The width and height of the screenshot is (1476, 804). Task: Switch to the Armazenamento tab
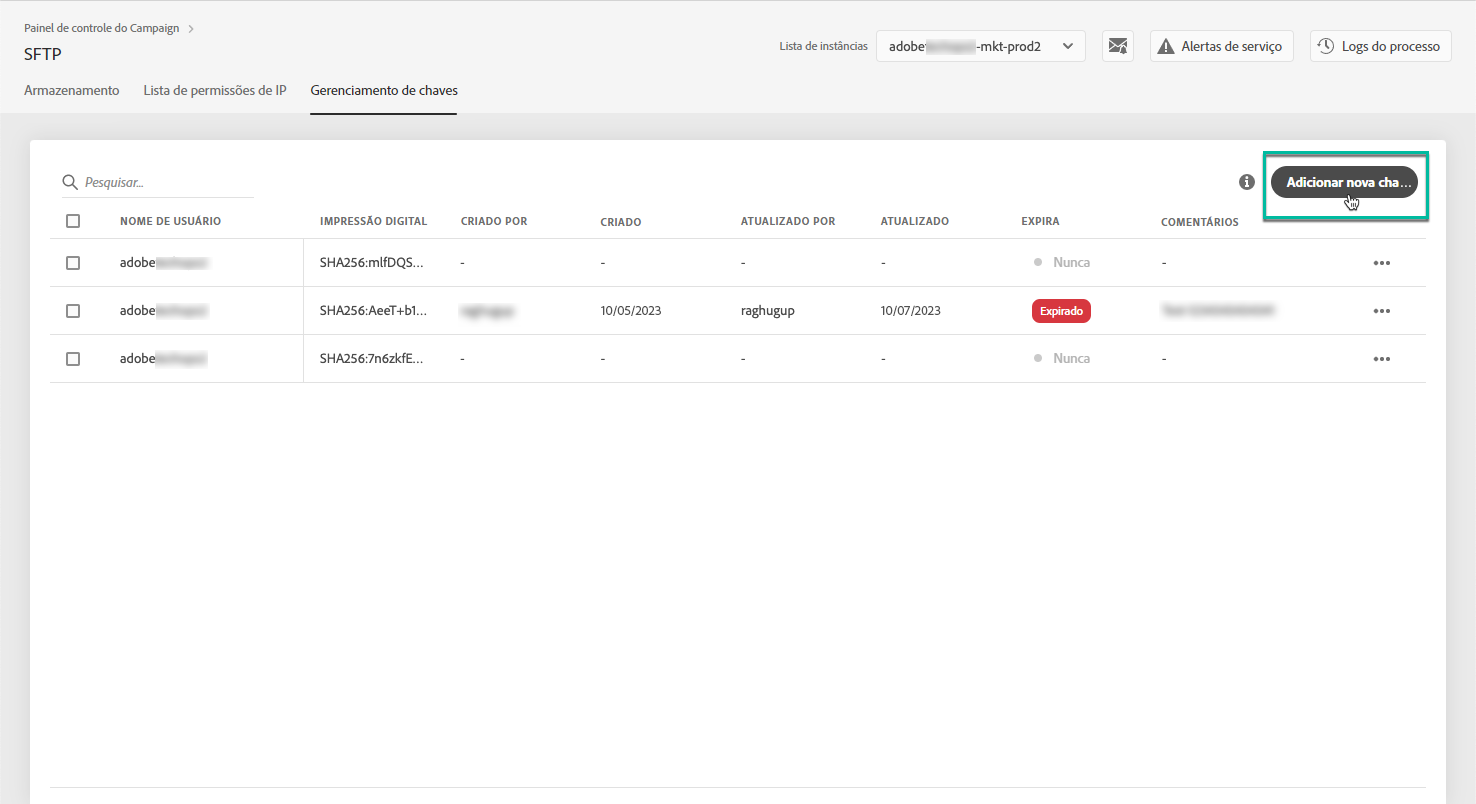[x=72, y=90]
